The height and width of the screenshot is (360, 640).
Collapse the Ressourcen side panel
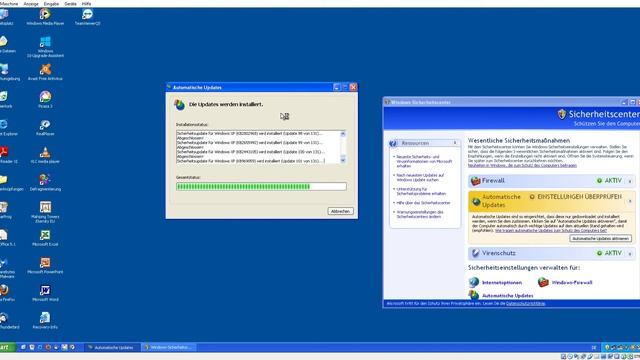coord(455,143)
